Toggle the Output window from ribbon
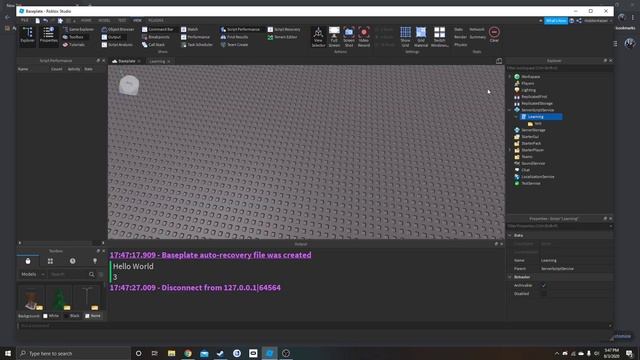Image resolution: width=640 pixels, height=360 pixels. click(x=111, y=37)
